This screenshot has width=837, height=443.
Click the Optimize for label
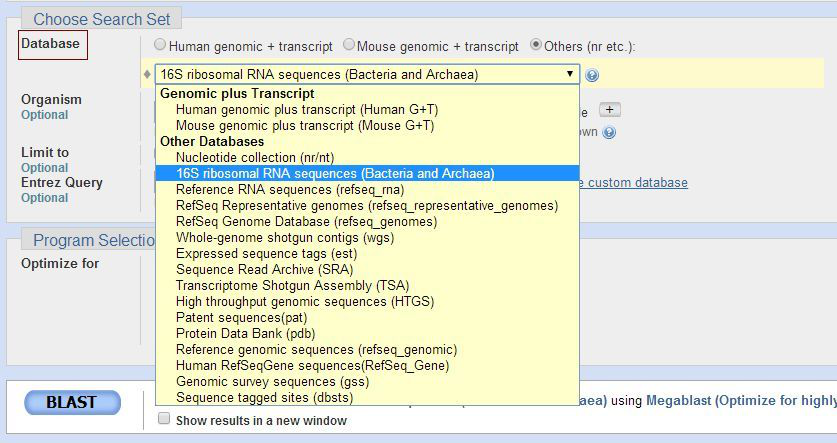(60, 264)
